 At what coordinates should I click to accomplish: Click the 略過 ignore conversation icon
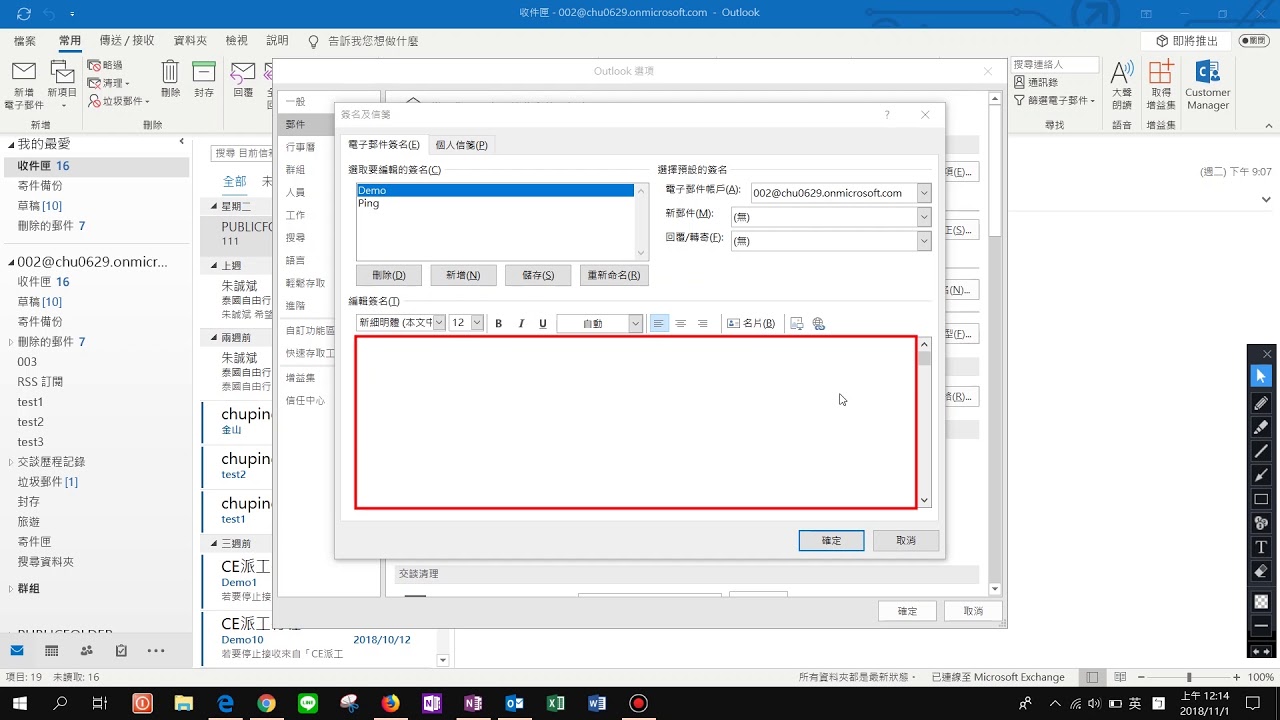pos(95,65)
